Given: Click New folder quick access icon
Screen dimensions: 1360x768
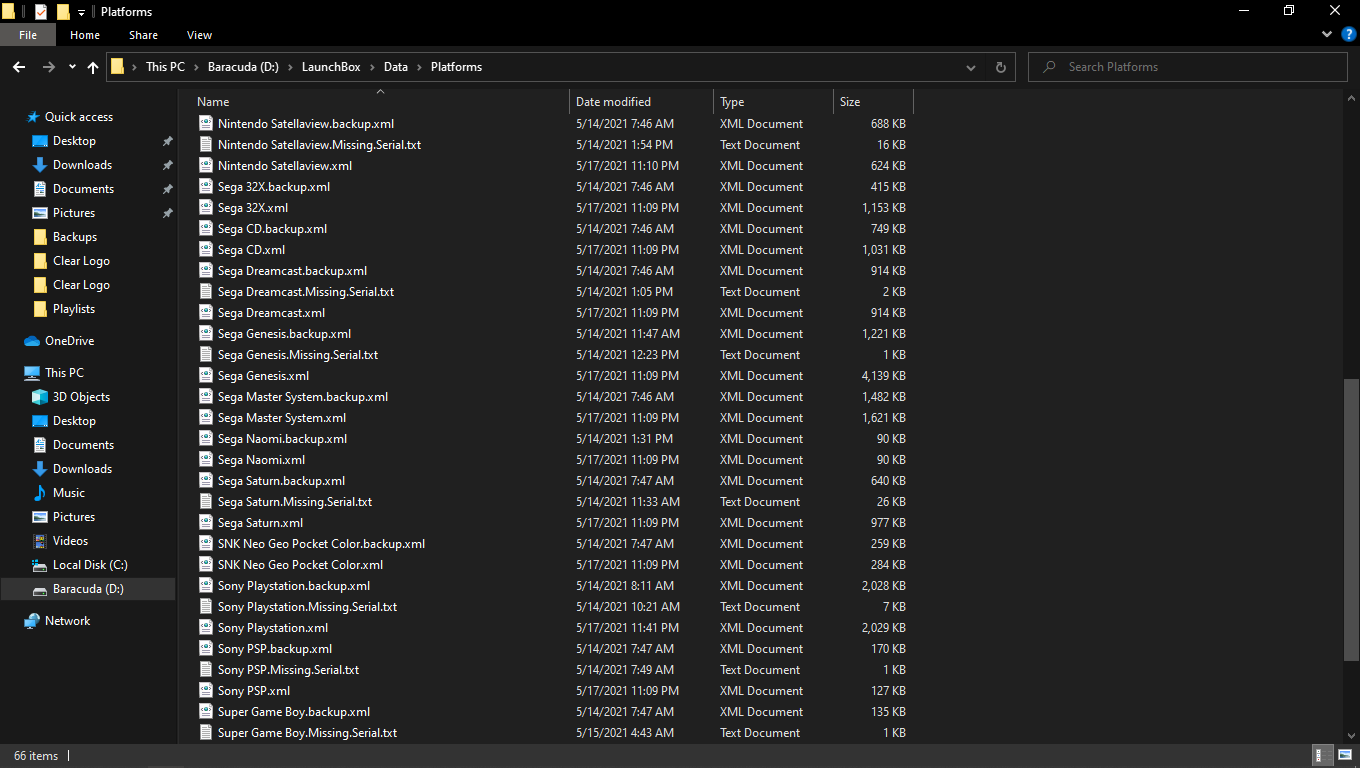Looking at the screenshot, I should (x=63, y=12).
